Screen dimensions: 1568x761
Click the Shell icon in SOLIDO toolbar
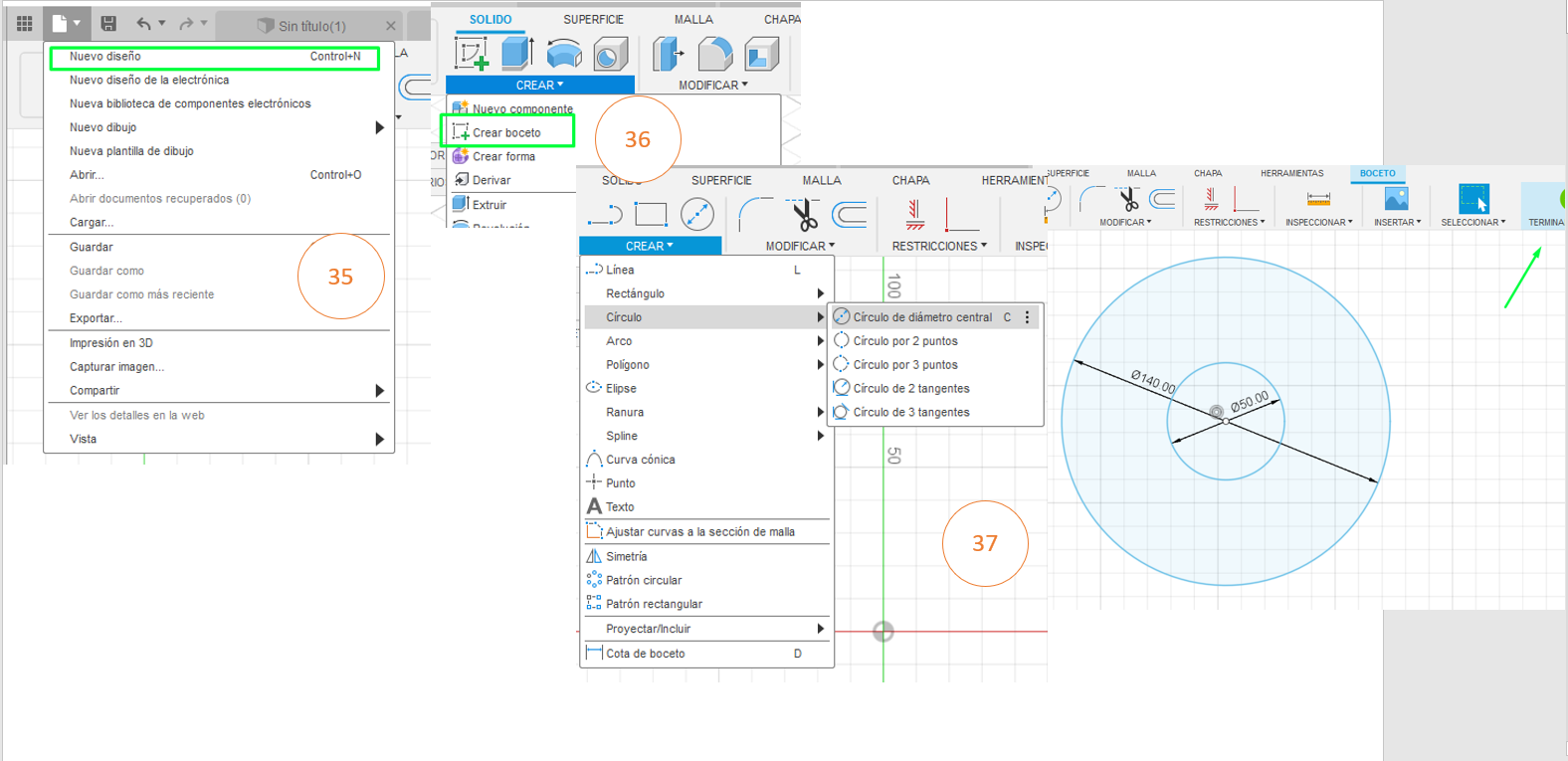[x=762, y=54]
